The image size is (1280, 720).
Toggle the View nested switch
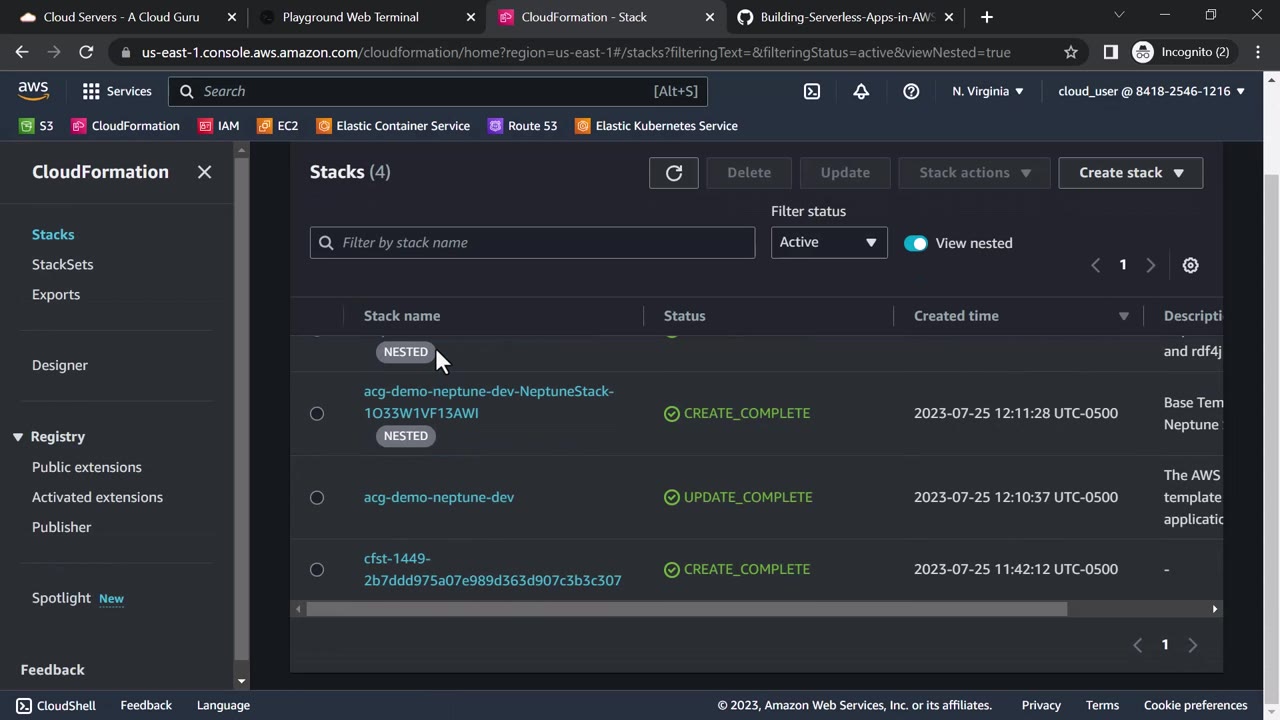tap(915, 243)
